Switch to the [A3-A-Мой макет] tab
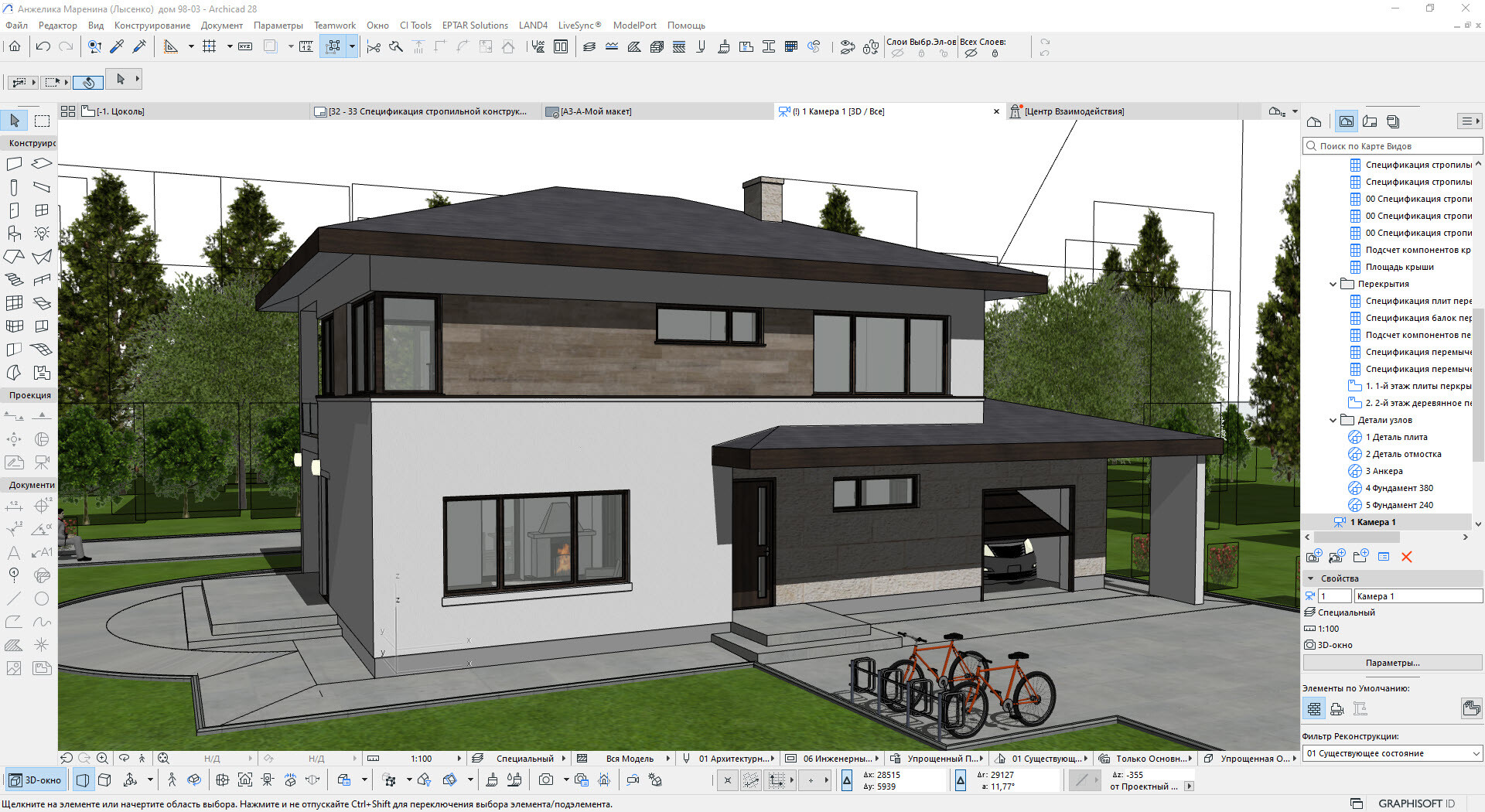This screenshot has height=812, width=1485. pyautogui.click(x=596, y=111)
